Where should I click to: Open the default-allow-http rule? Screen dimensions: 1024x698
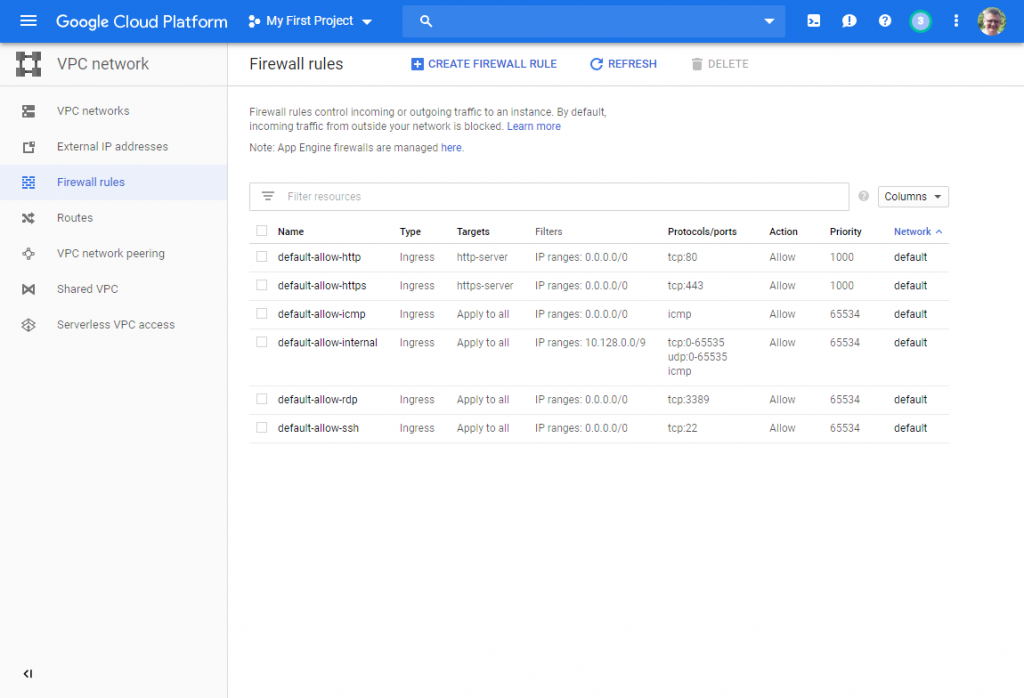click(319, 257)
